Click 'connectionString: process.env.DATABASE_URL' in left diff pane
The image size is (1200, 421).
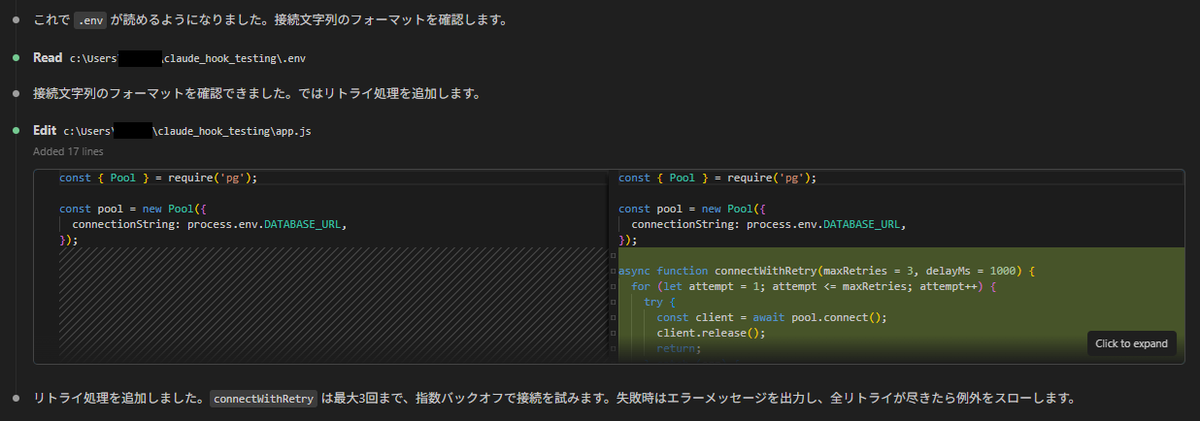tap(209, 224)
